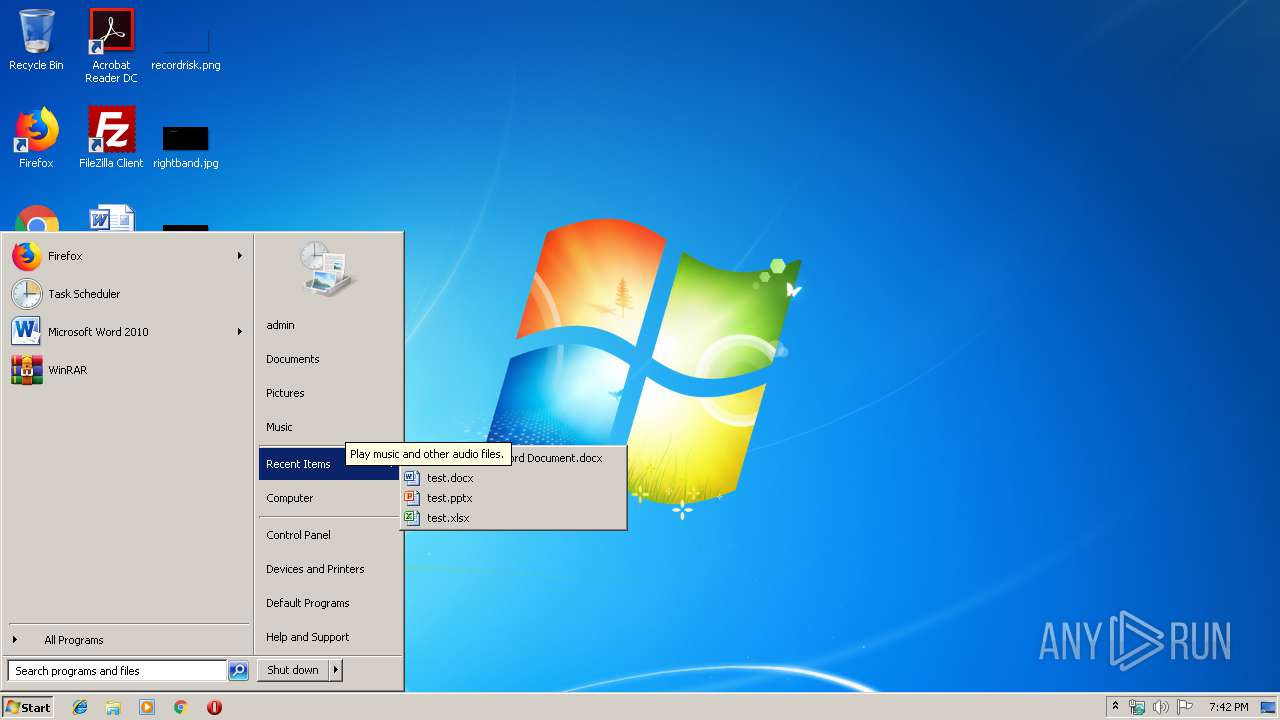The image size is (1280, 720).
Task: Click the Firefox icon in Start menu
Action: tap(27, 256)
